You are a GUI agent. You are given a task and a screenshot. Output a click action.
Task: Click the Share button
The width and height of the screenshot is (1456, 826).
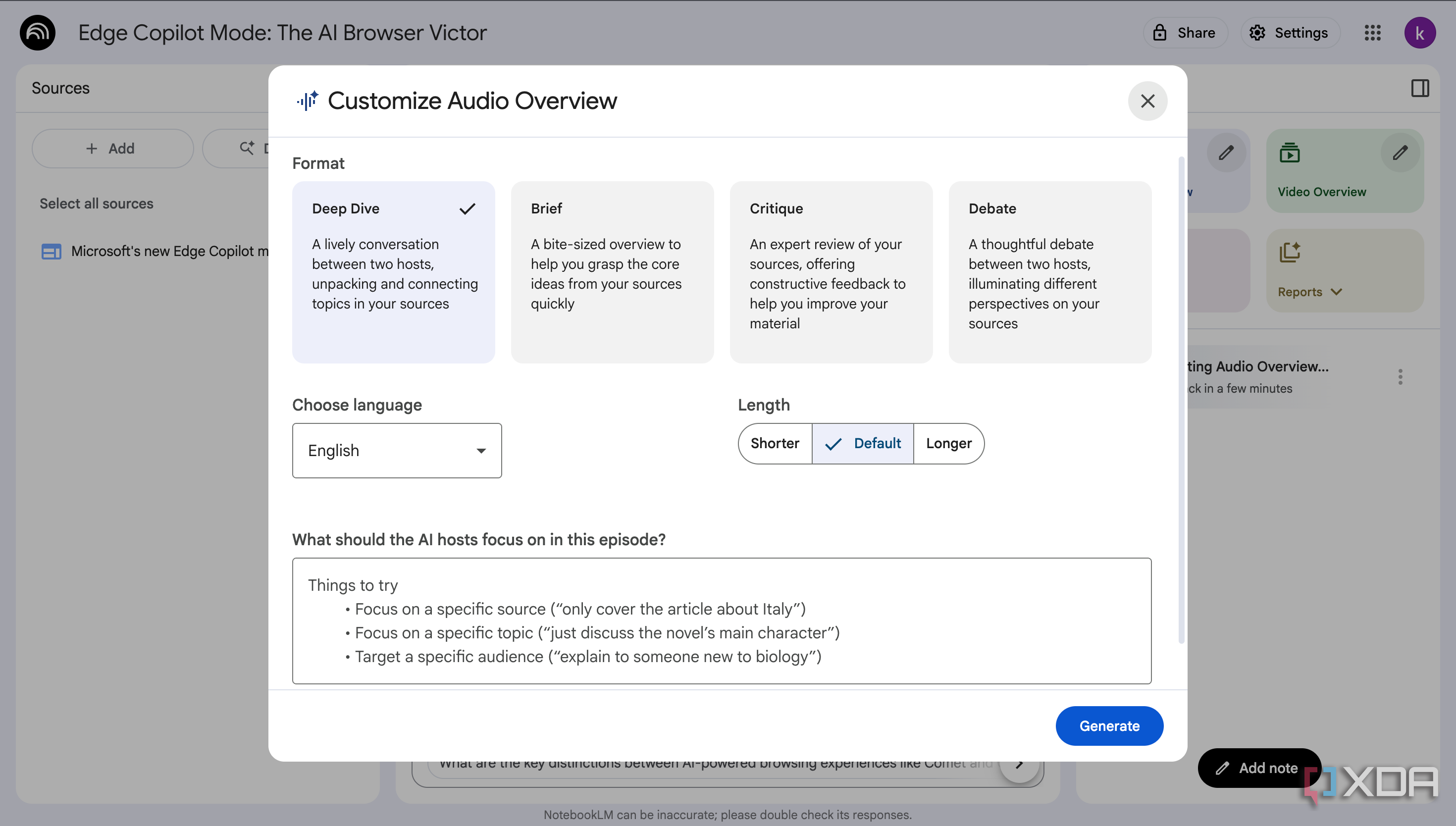coord(1185,32)
